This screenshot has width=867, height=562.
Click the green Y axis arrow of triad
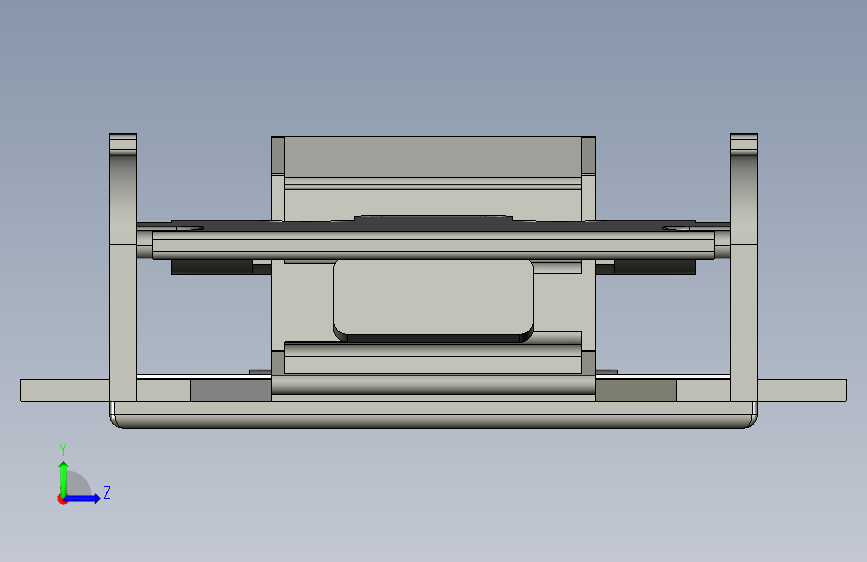(x=64, y=479)
